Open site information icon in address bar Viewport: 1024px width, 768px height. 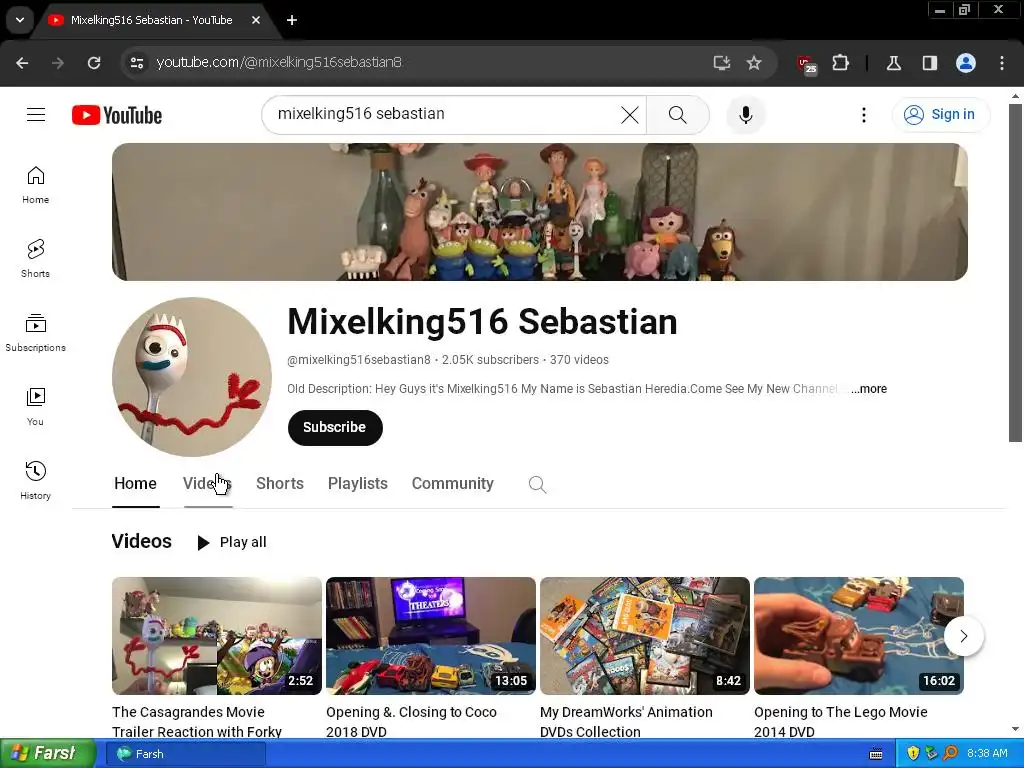click(x=136, y=63)
